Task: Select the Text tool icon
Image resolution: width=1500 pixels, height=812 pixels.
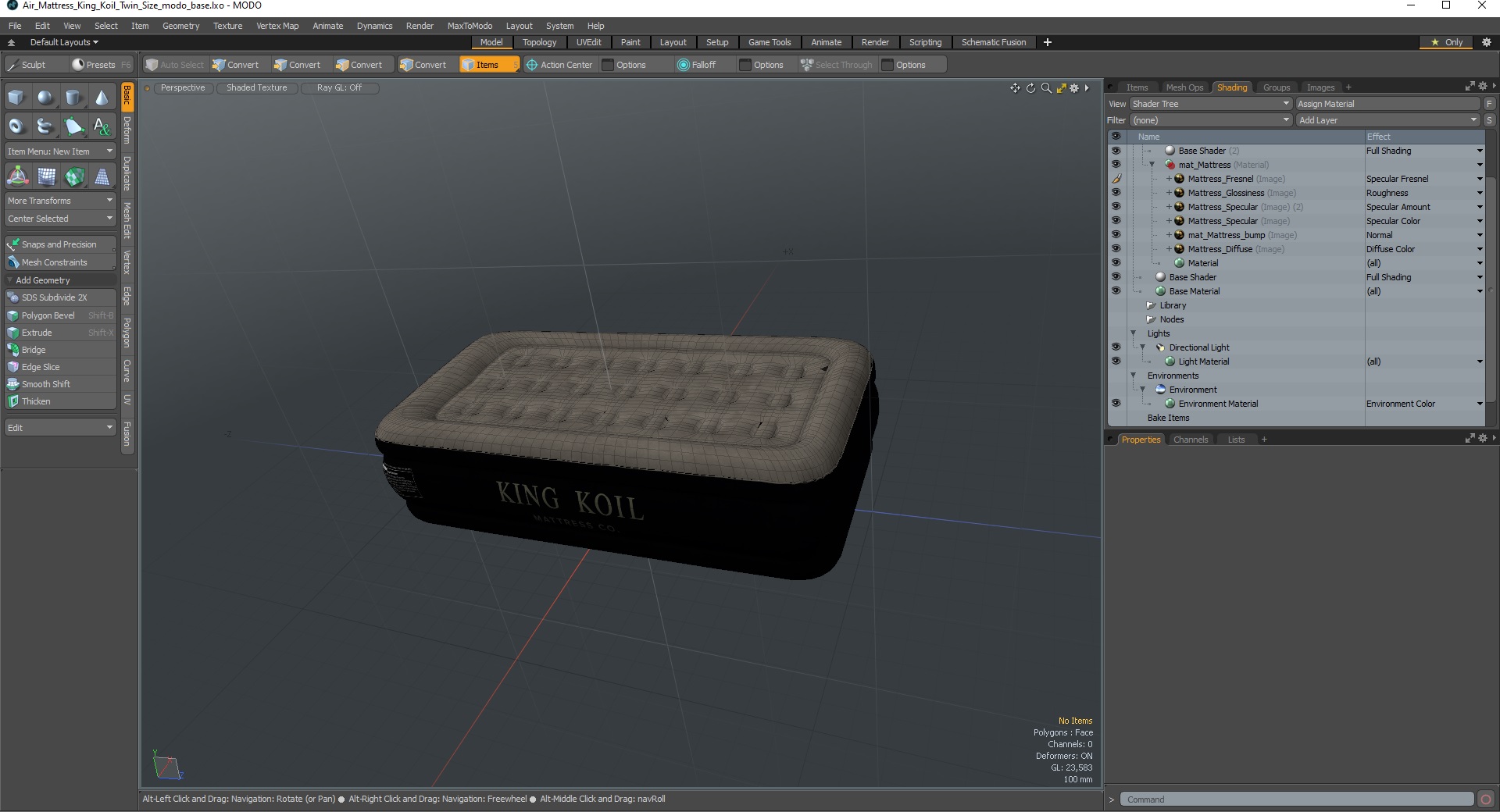Action: tap(102, 126)
